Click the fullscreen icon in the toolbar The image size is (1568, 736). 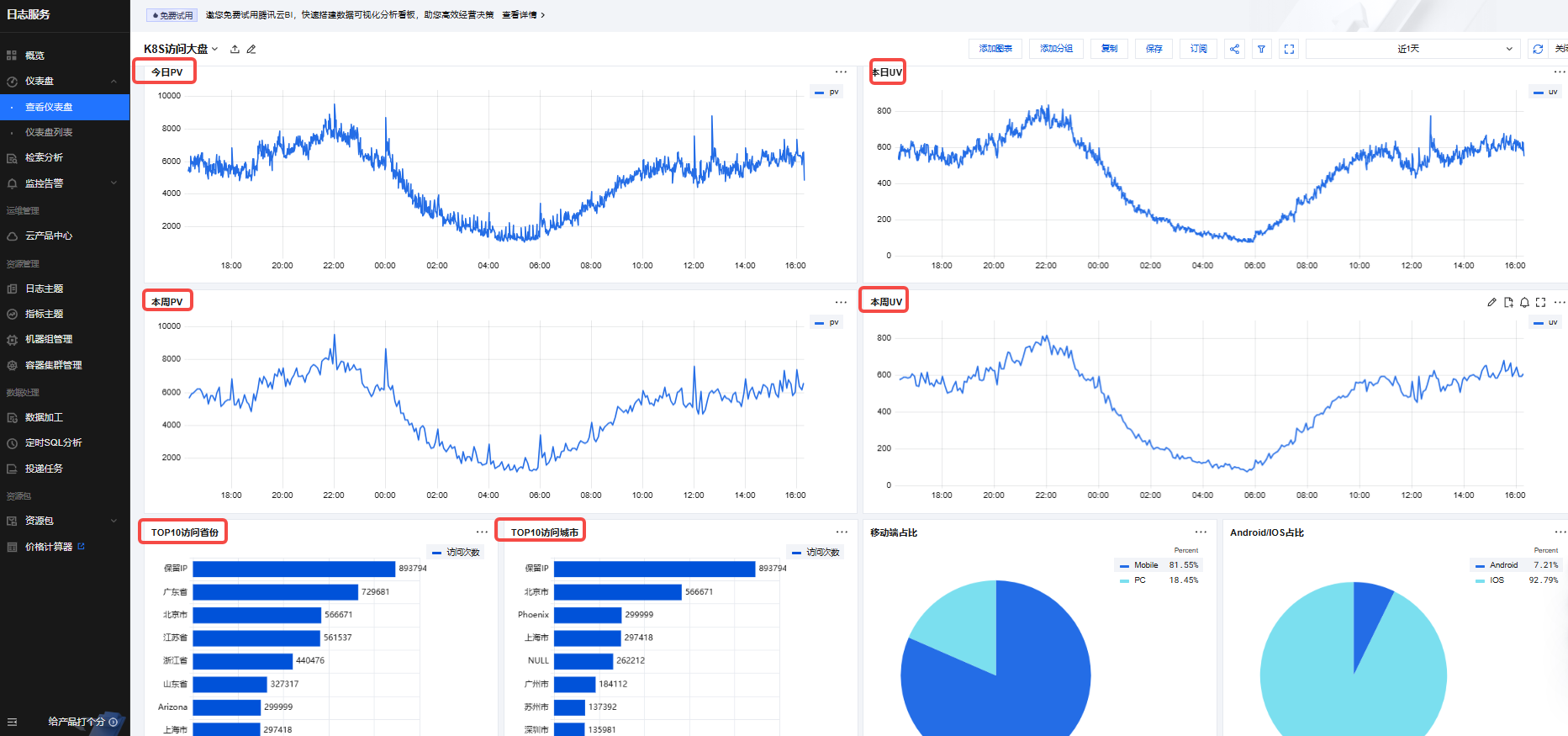pos(1289,49)
